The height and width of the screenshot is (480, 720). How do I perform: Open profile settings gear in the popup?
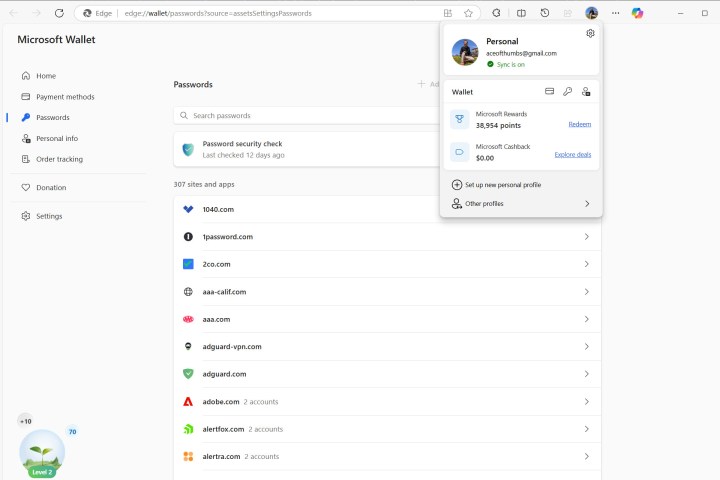[590, 33]
